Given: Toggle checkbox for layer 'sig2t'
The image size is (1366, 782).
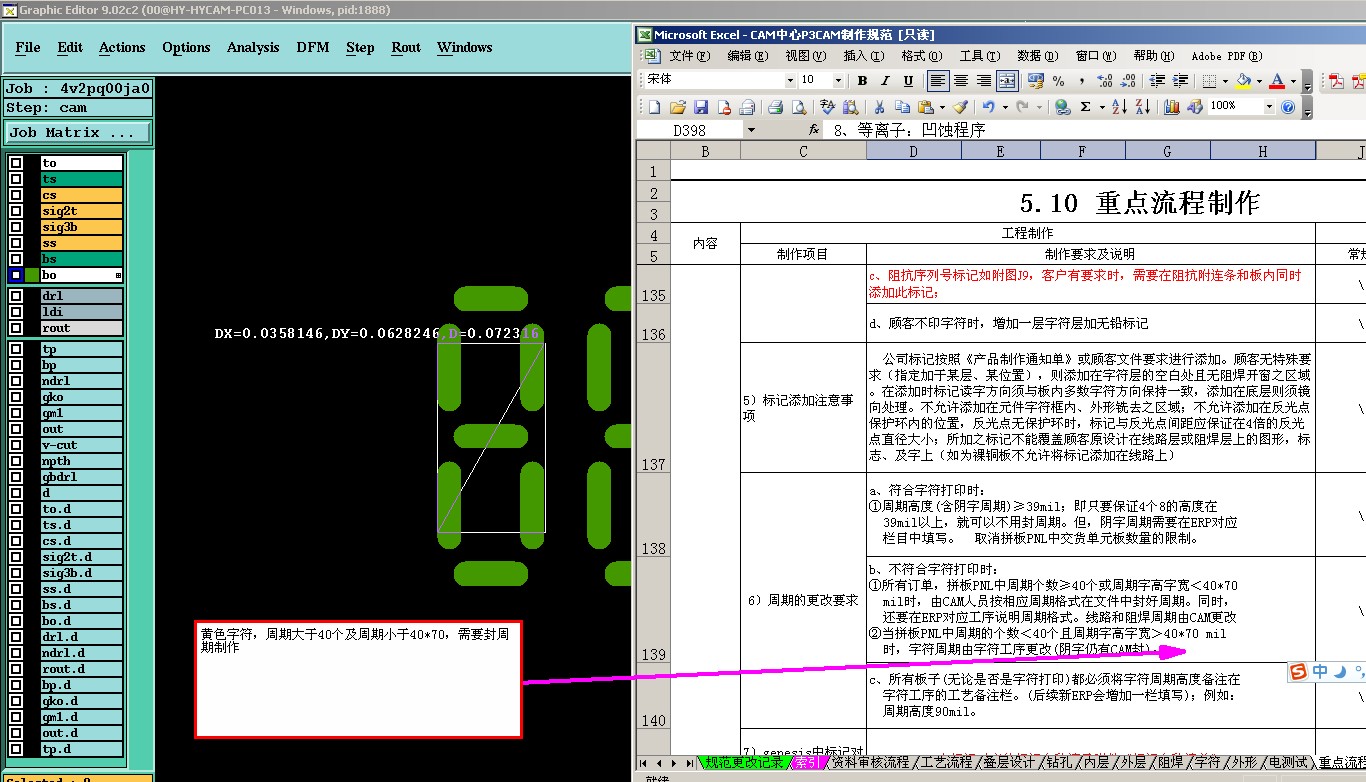Looking at the screenshot, I should click(x=16, y=211).
